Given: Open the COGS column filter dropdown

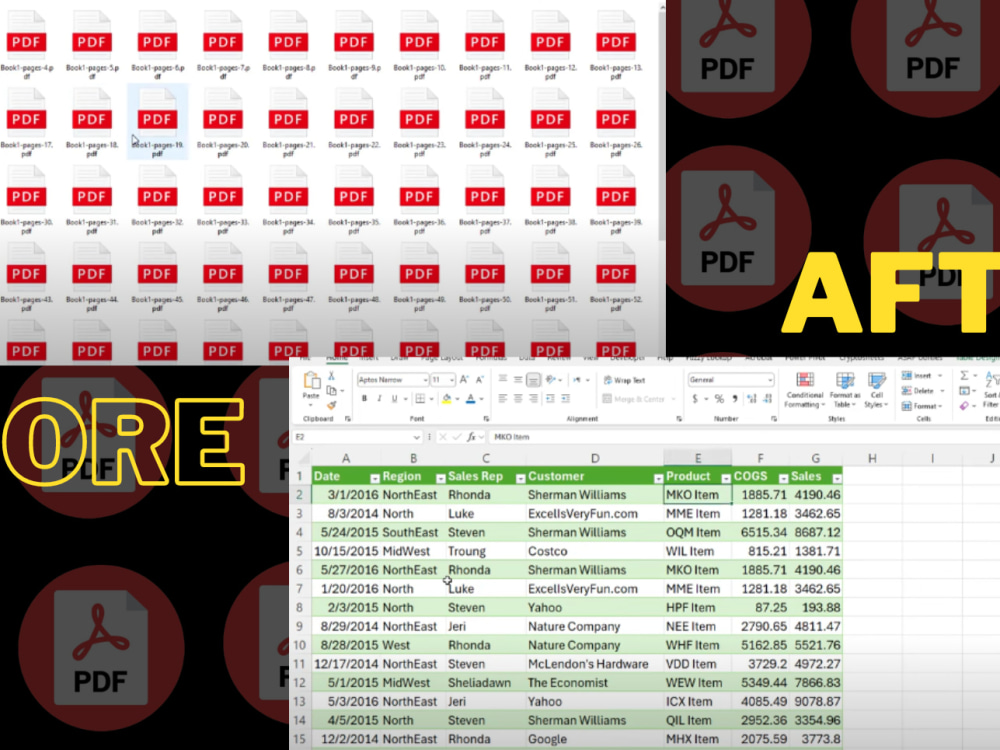Looking at the screenshot, I should coord(783,478).
